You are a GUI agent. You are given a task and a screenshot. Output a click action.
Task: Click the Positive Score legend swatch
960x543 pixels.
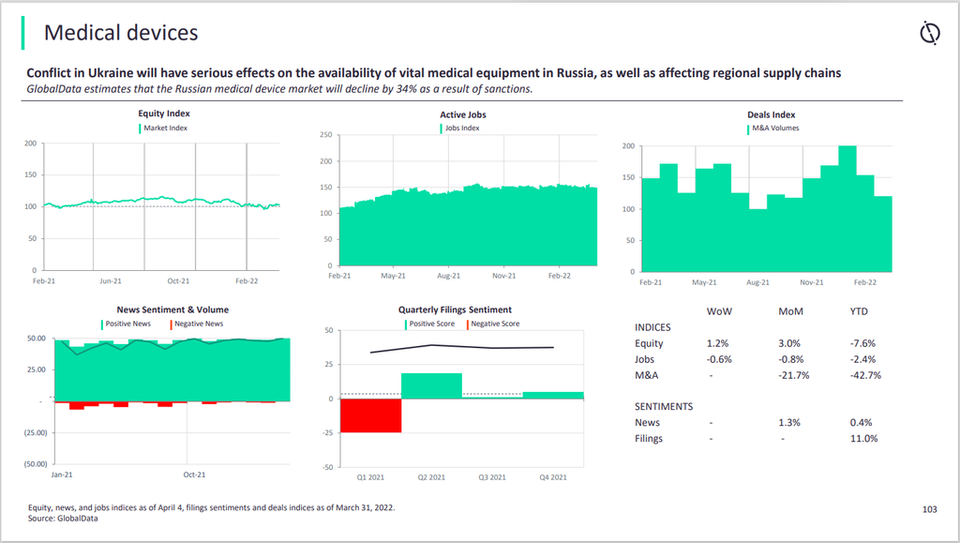coord(406,324)
